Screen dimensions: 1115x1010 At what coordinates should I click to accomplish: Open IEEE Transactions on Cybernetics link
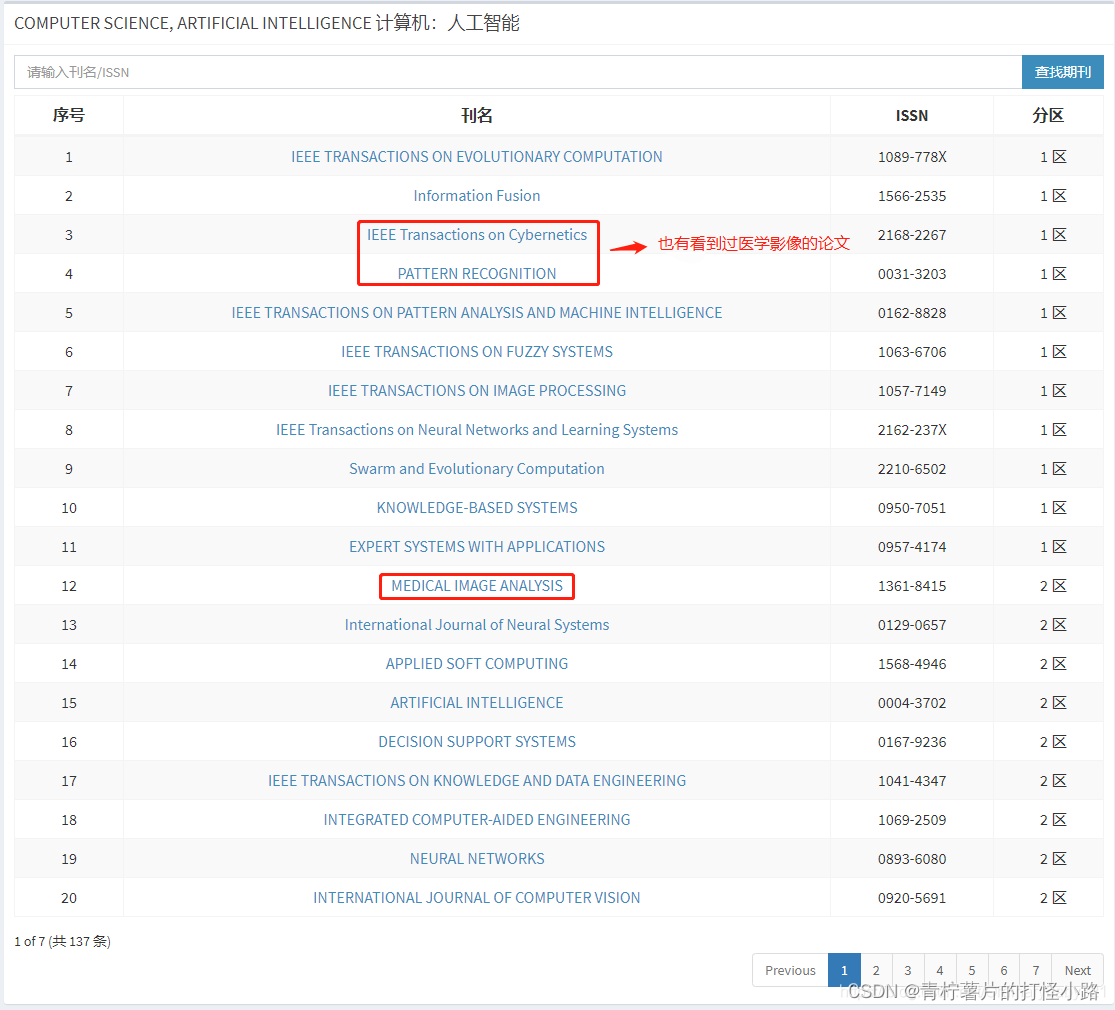coord(476,235)
